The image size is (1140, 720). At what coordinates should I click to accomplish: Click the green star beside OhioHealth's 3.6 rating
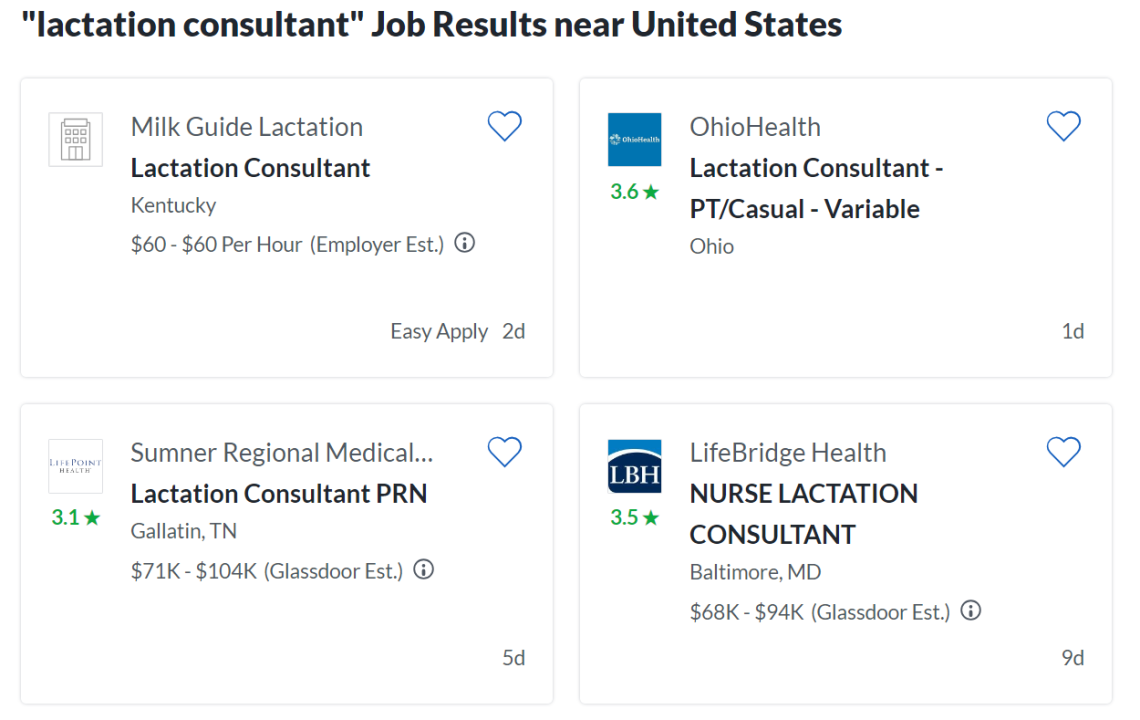(651, 192)
